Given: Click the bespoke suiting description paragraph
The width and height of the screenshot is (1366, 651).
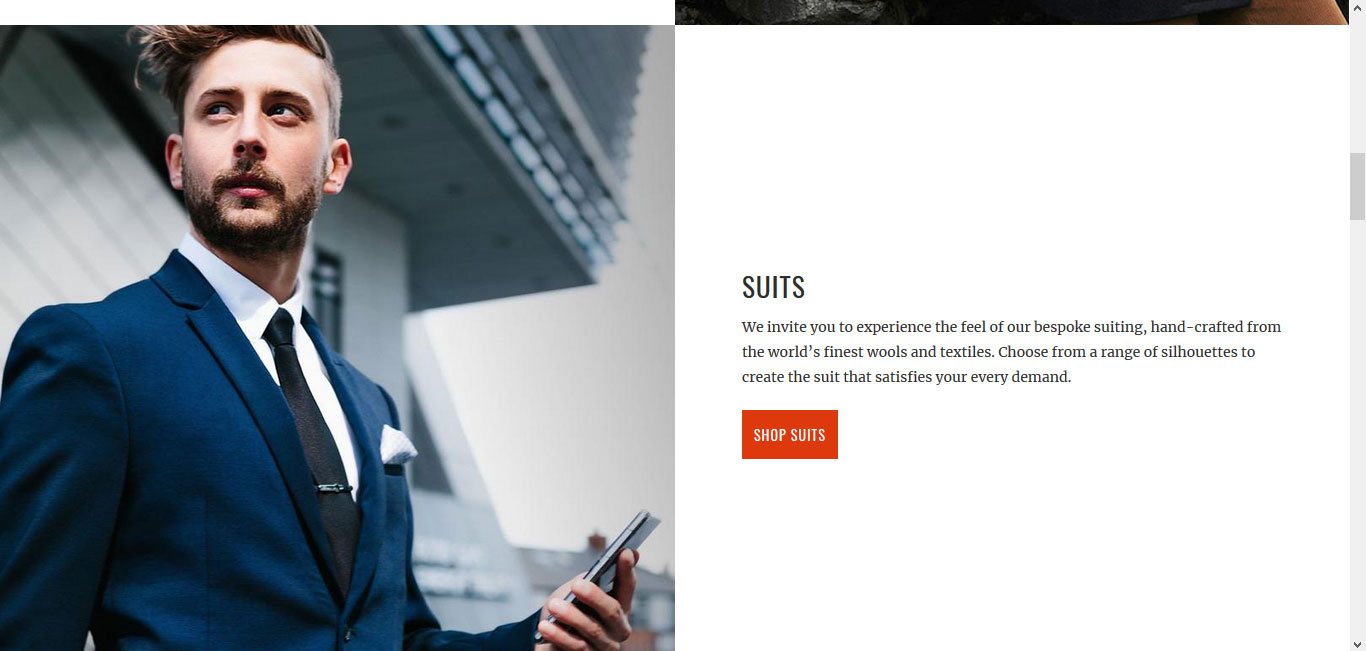Looking at the screenshot, I should click(1011, 352).
